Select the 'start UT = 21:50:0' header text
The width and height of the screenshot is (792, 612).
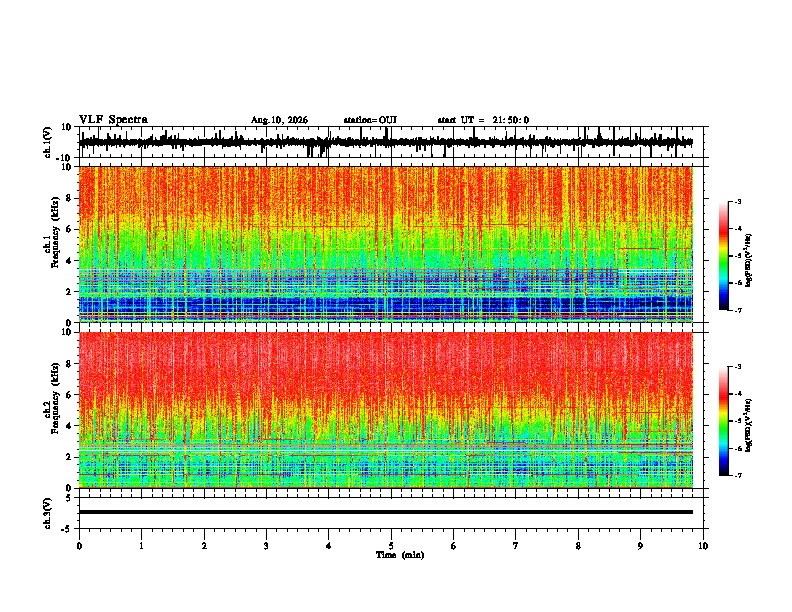(x=483, y=120)
